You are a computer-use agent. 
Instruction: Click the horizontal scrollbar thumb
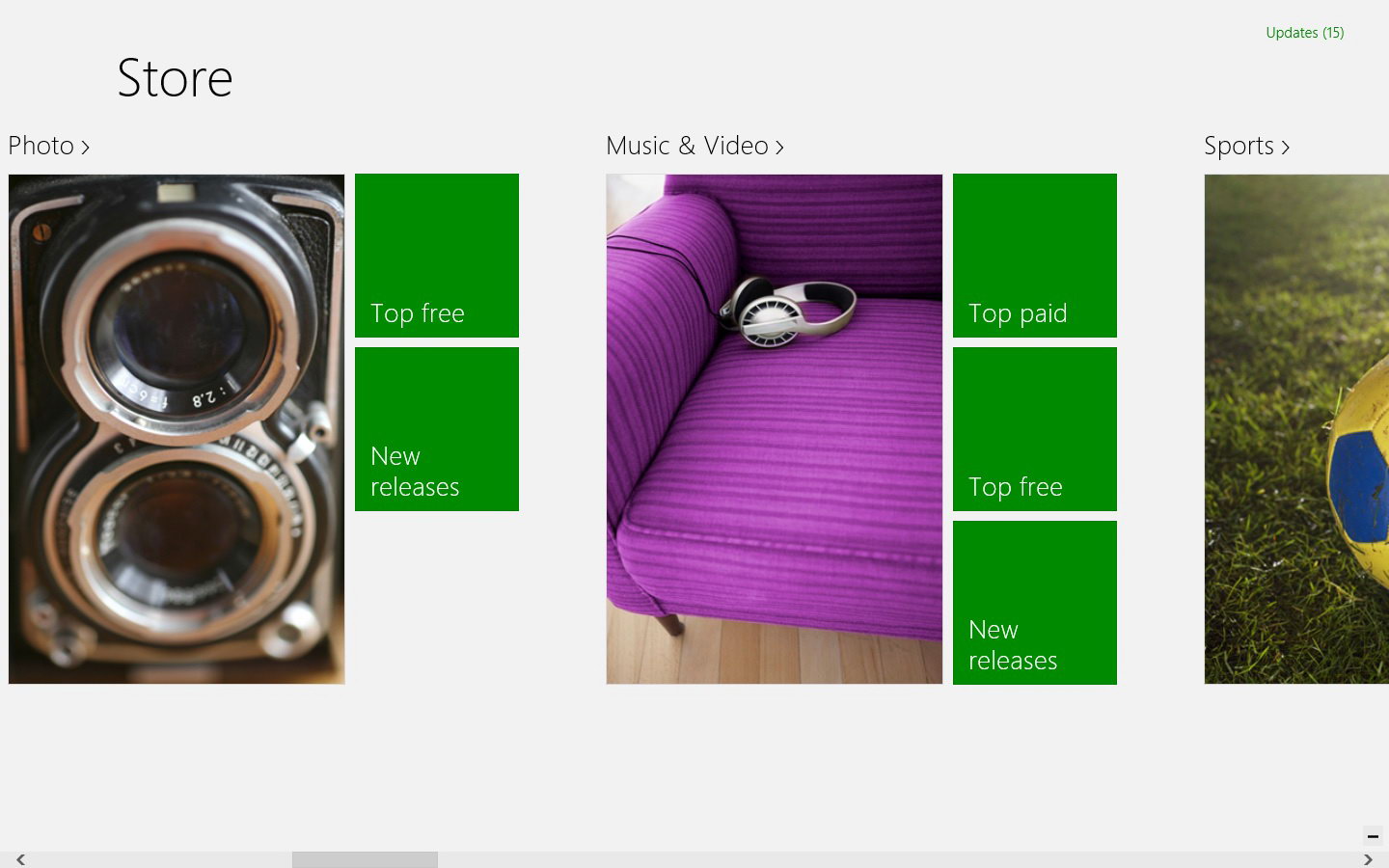(365, 859)
